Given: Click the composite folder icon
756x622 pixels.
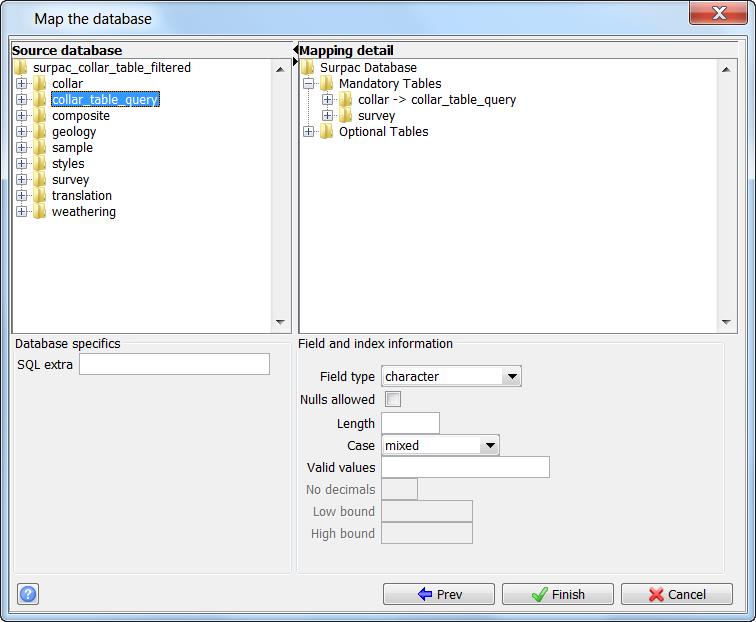Looking at the screenshot, I should (40, 116).
